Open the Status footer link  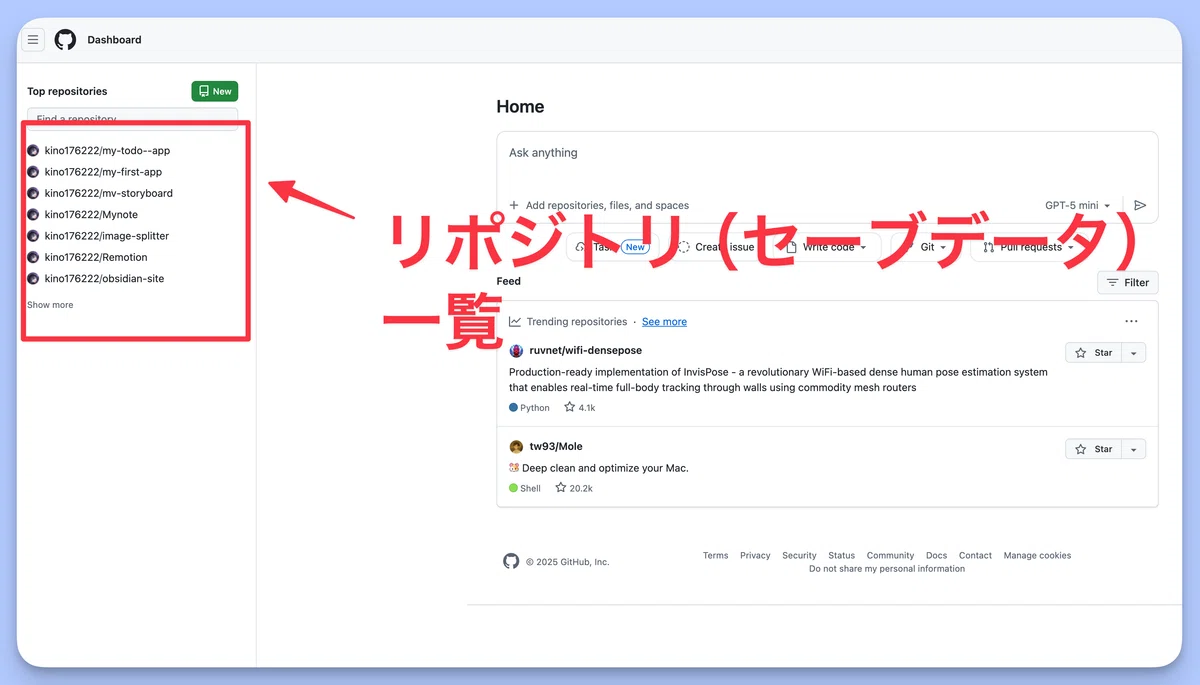[x=841, y=556]
